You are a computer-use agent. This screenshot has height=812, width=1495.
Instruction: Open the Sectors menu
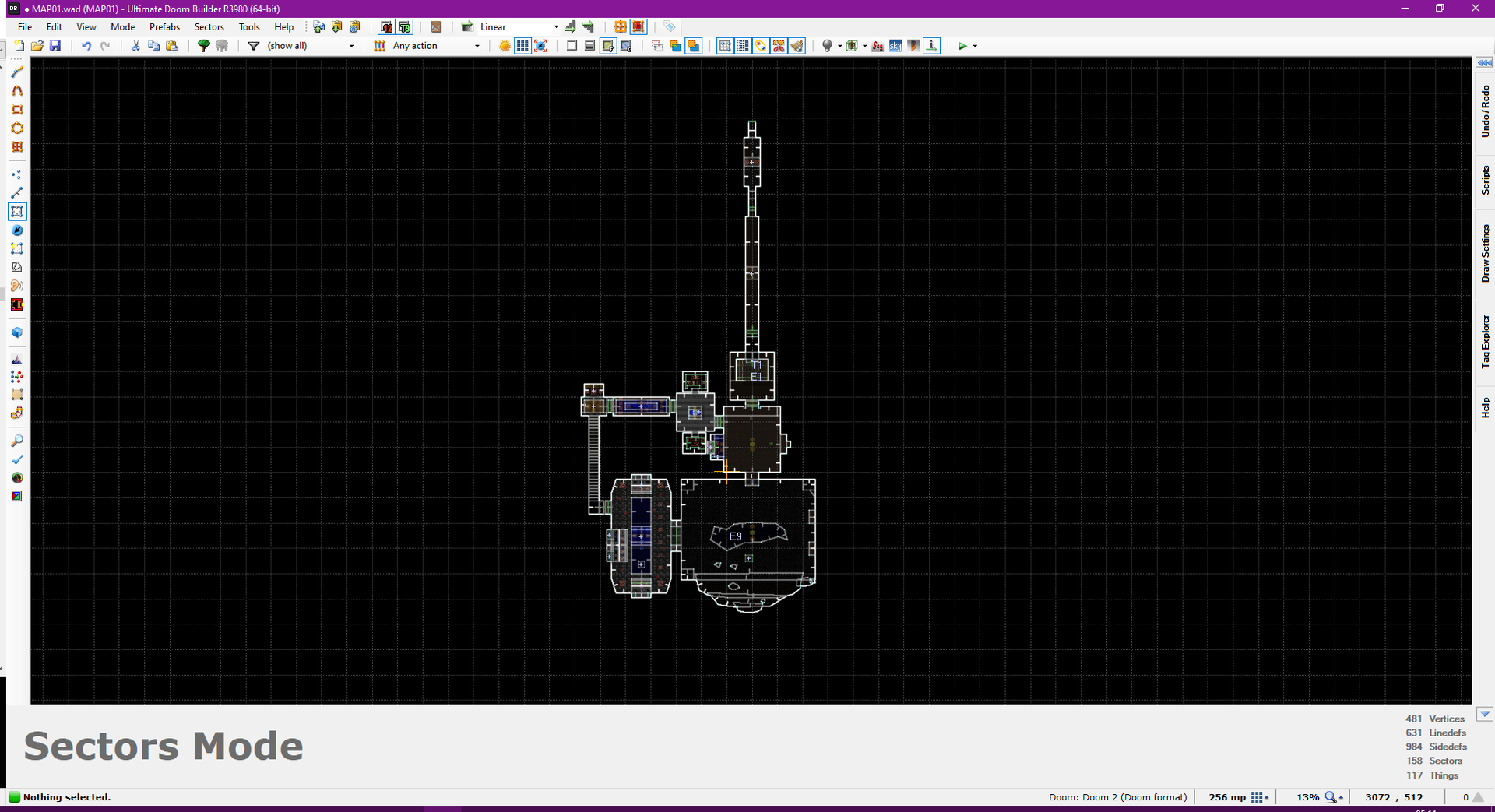(x=209, y=27)
